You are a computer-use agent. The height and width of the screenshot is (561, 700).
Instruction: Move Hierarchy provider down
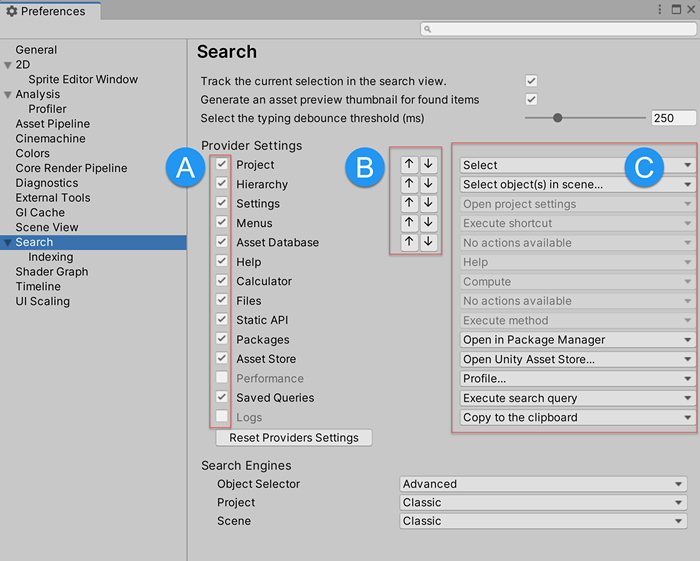[429, 183]
